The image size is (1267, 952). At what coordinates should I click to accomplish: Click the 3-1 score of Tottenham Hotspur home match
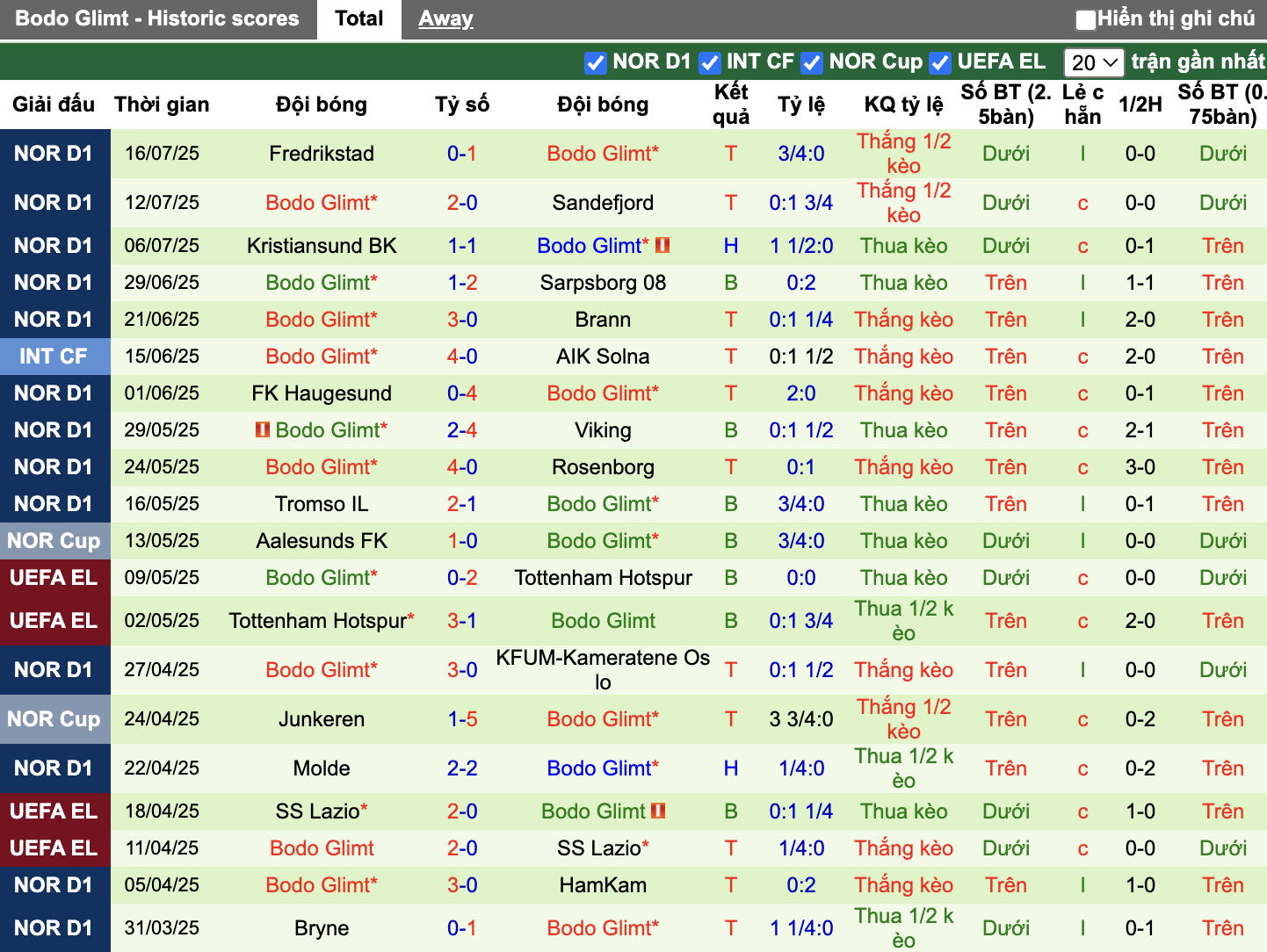pyautogui.click(x=462, y=621)
